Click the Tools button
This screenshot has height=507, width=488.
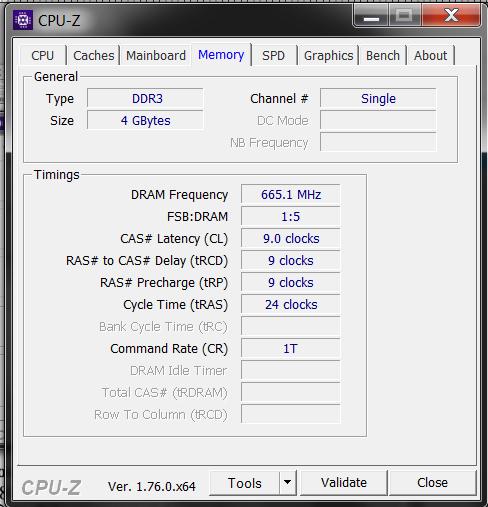point(245,483)
